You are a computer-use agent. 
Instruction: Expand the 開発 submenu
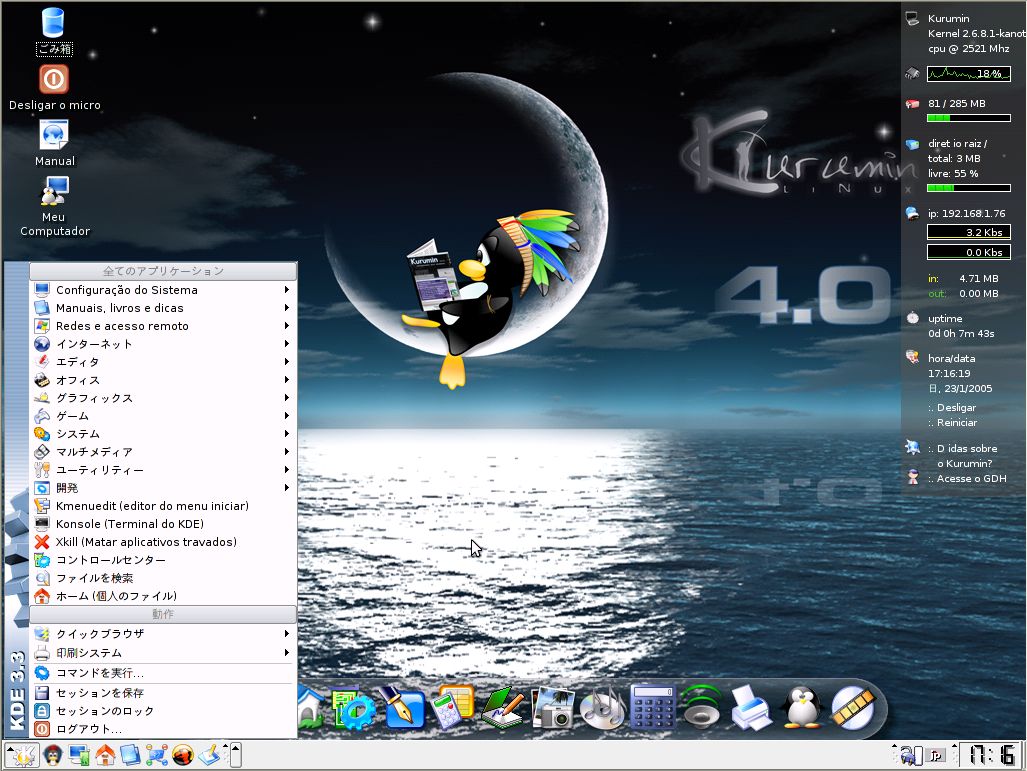click(x=163, y=488)
